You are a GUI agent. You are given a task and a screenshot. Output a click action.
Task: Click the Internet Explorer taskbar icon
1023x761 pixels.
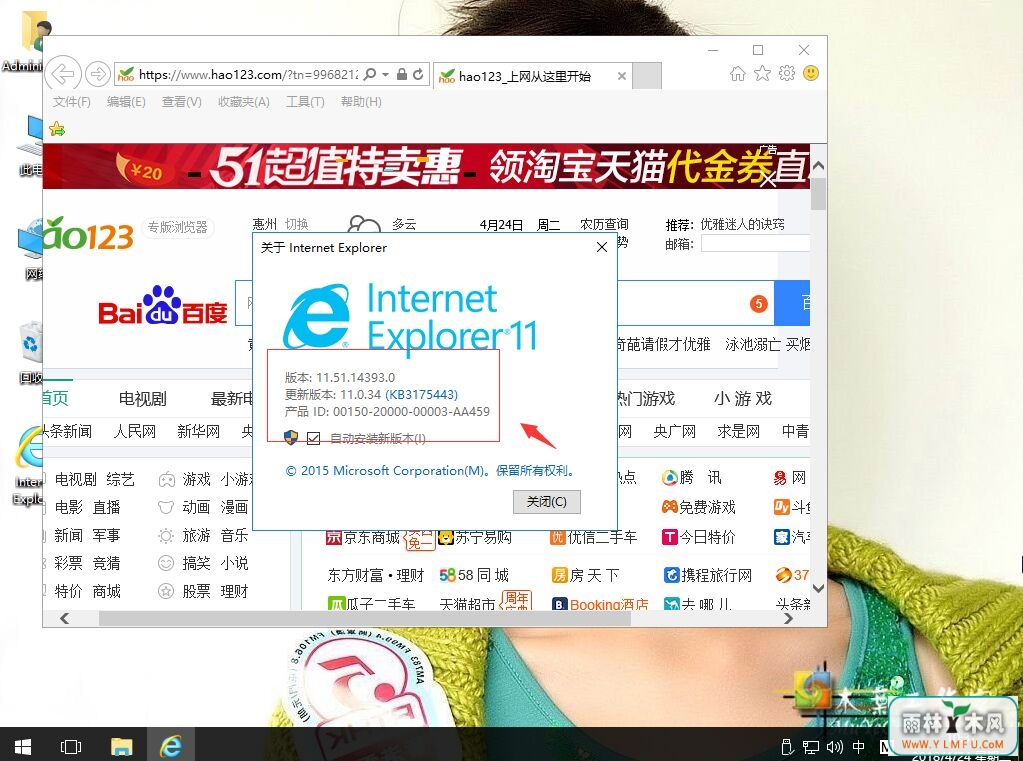click(x=172, y=745)
